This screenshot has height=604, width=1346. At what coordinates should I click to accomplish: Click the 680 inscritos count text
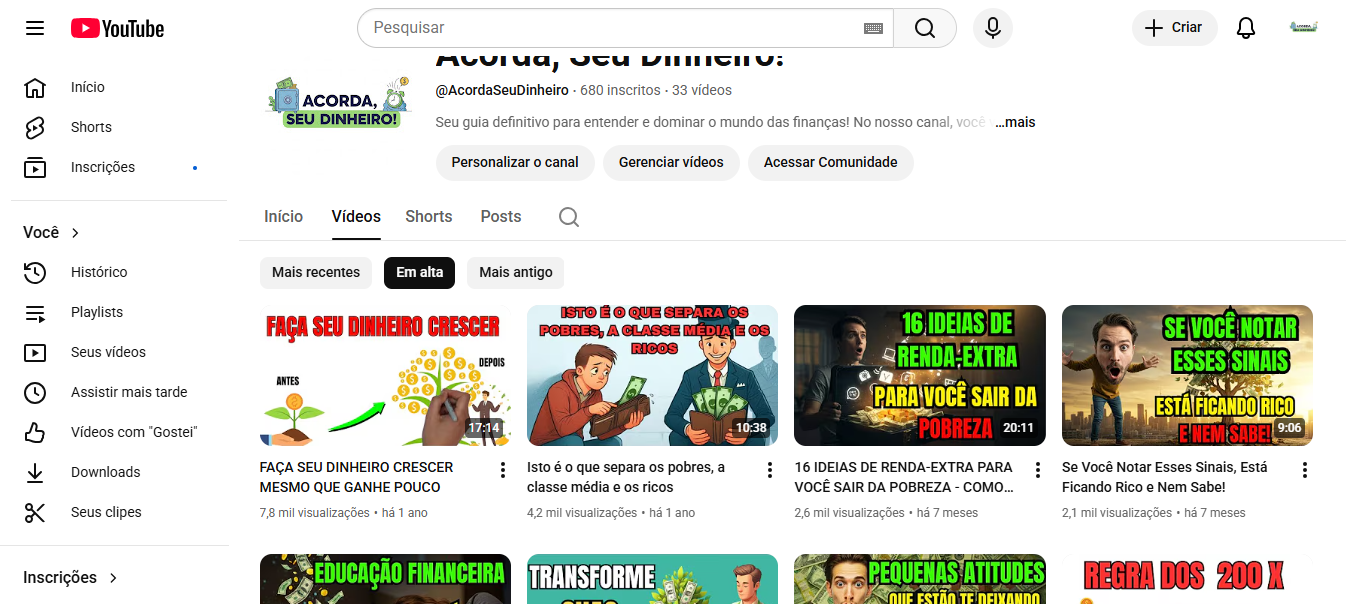(x=620, y=90)
